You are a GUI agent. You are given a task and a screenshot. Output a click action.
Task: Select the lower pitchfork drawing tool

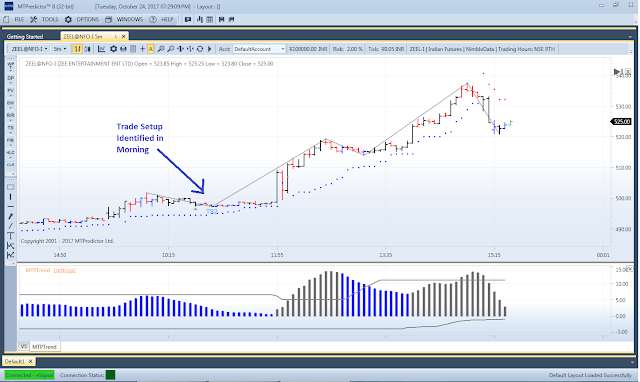(11, 255)
